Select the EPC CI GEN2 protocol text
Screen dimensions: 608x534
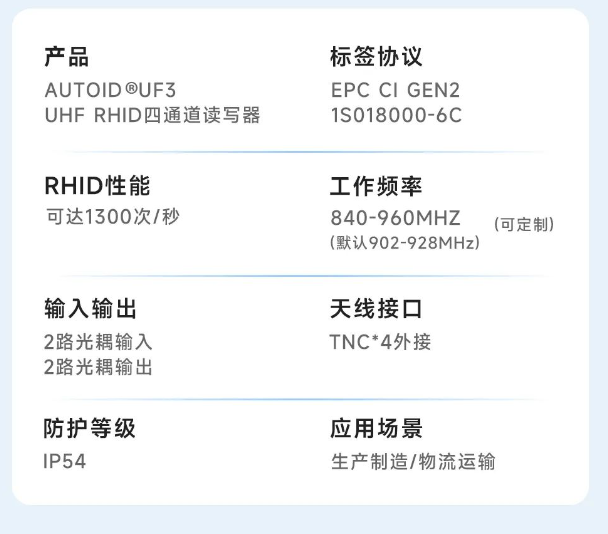click(395, 90)
